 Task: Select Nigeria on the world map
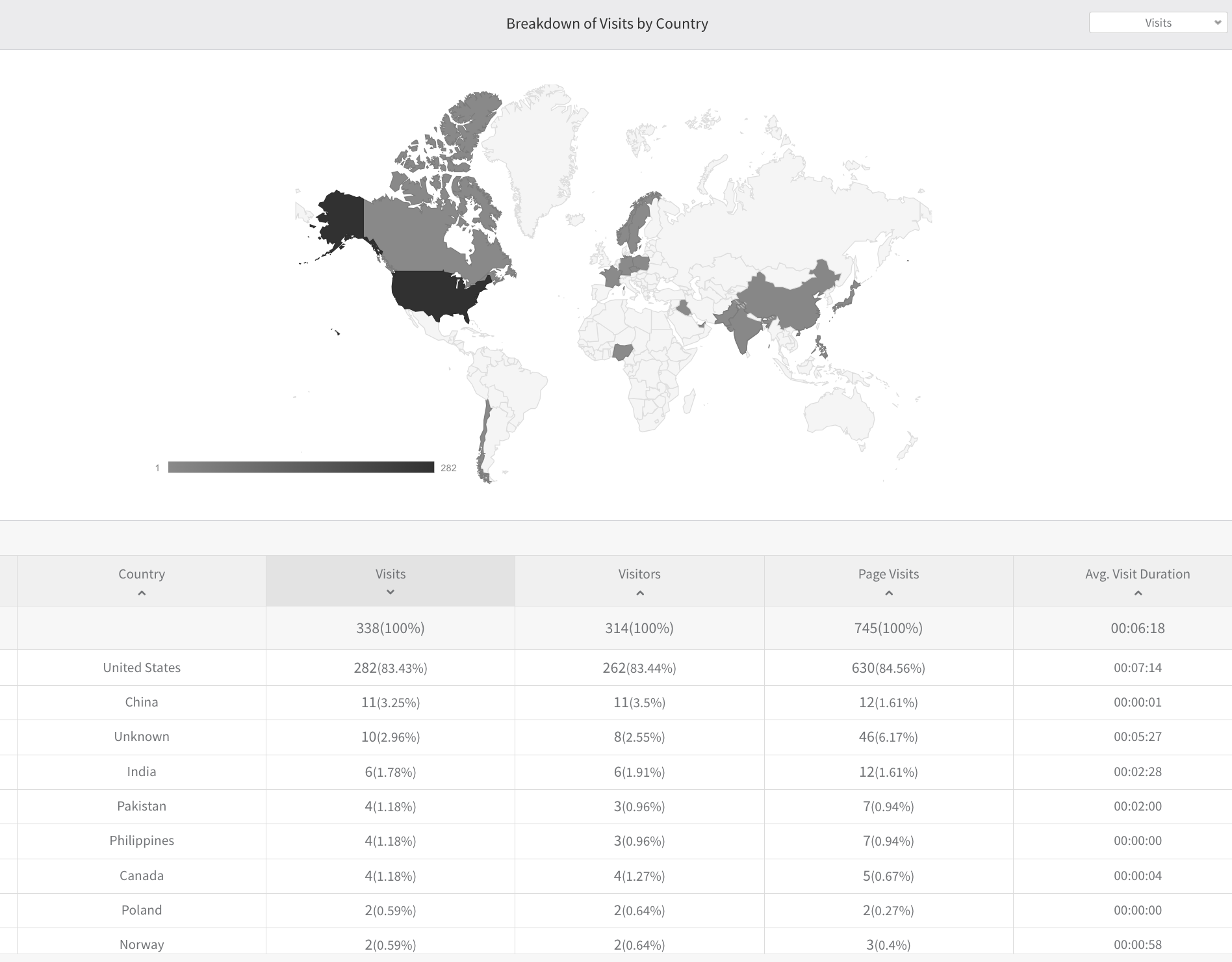tap(622, 352)
